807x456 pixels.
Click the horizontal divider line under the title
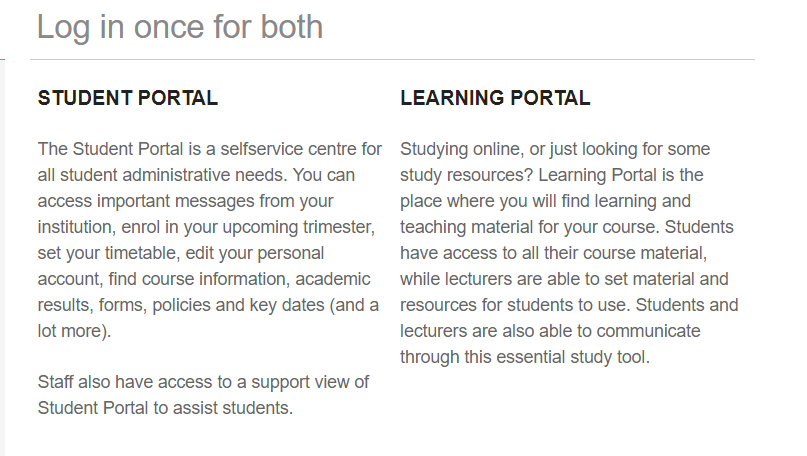[392, 60]
